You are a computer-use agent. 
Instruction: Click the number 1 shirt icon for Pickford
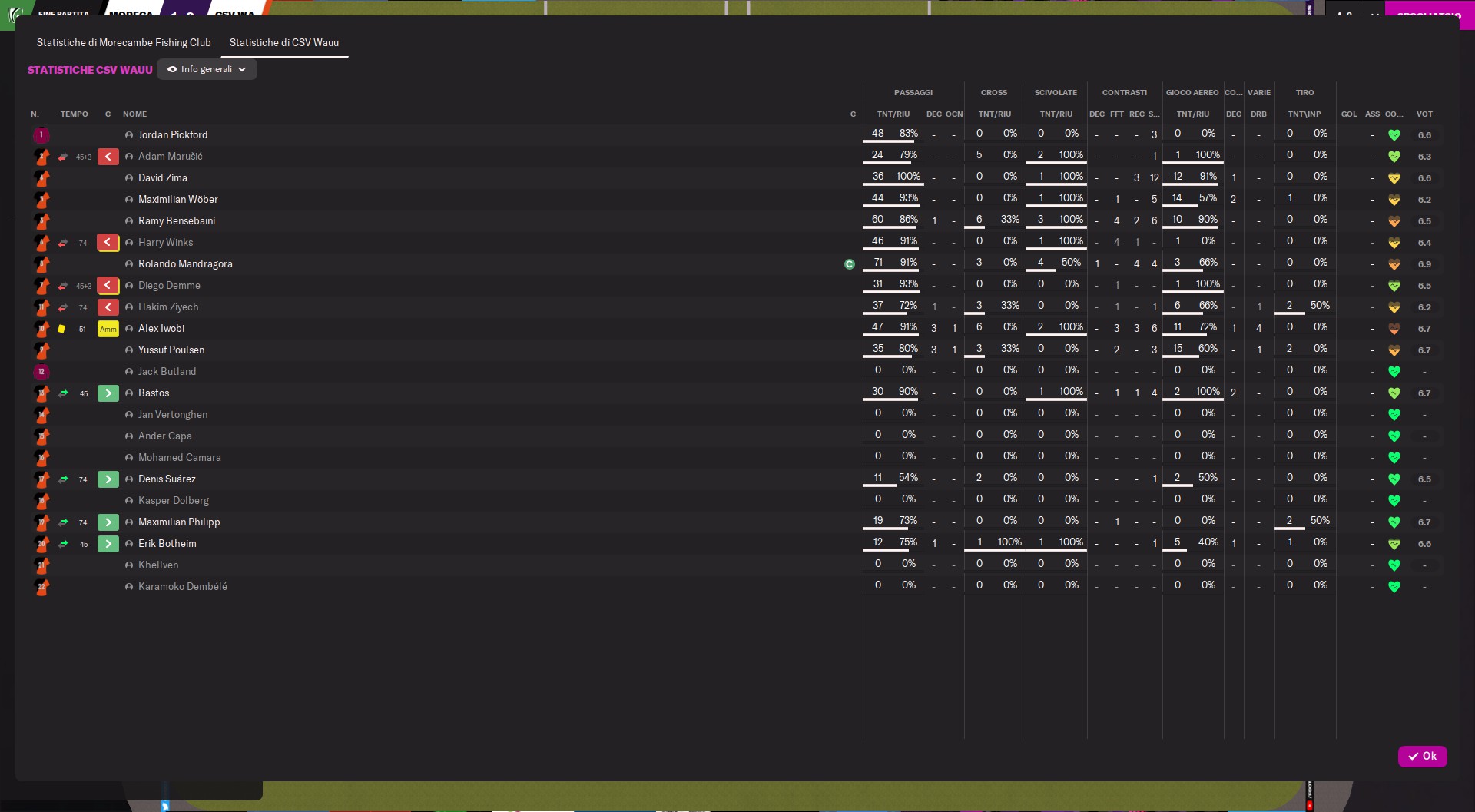[x=41, y=135]
